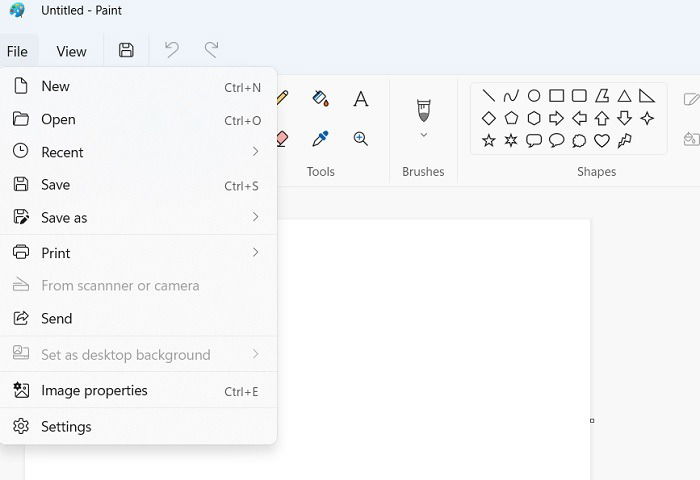Click the canvas corner resize handle
The width and height of the screenshot is (700, 480).
[x=592, y=421]
